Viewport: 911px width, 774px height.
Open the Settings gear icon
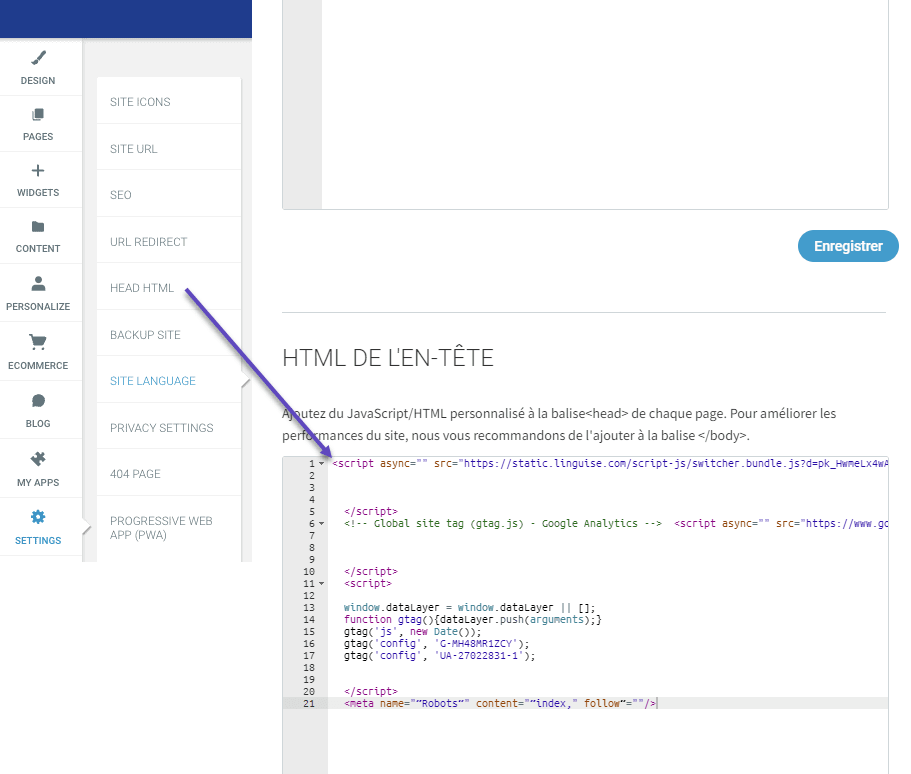coord(38,517)
